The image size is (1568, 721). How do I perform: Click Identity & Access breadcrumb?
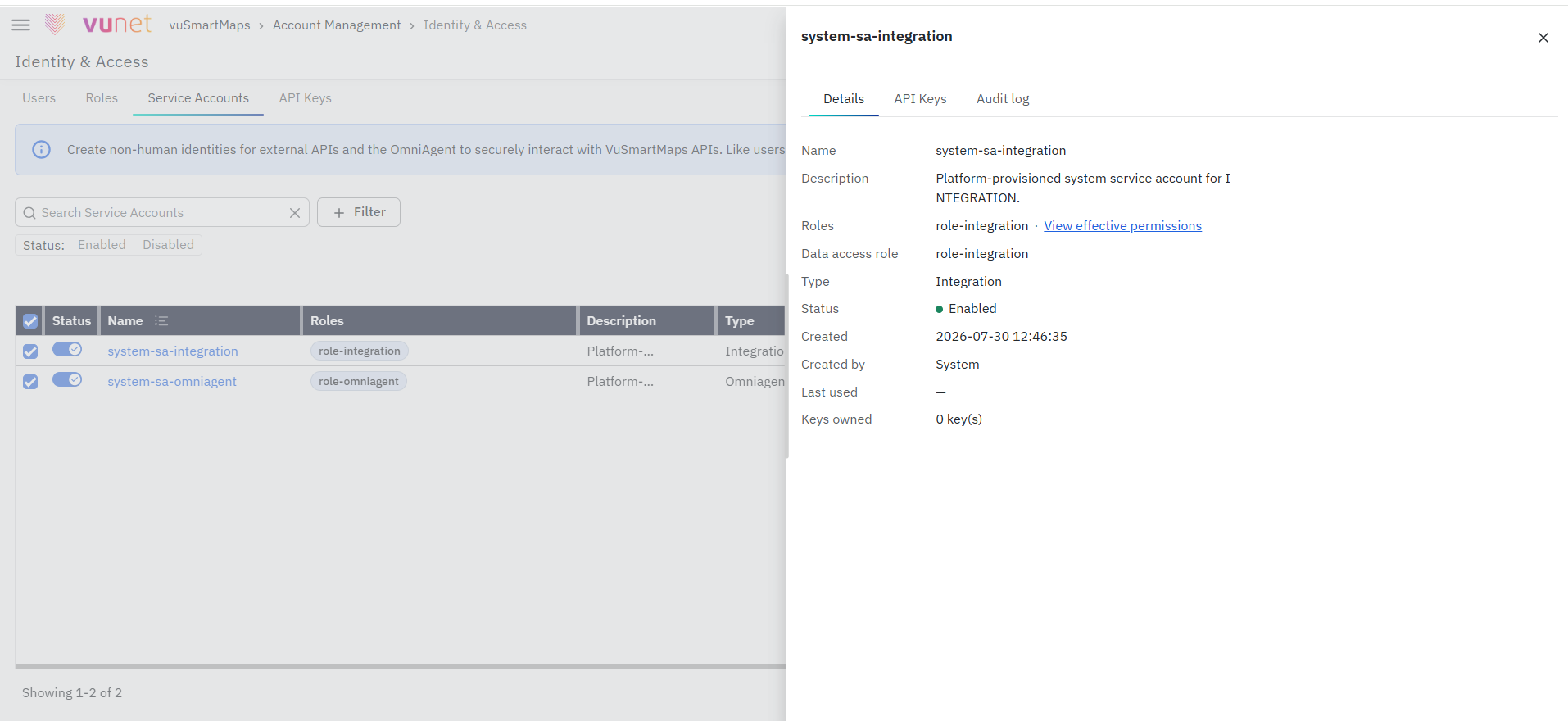pyautogui.click(x=475, y=25)
